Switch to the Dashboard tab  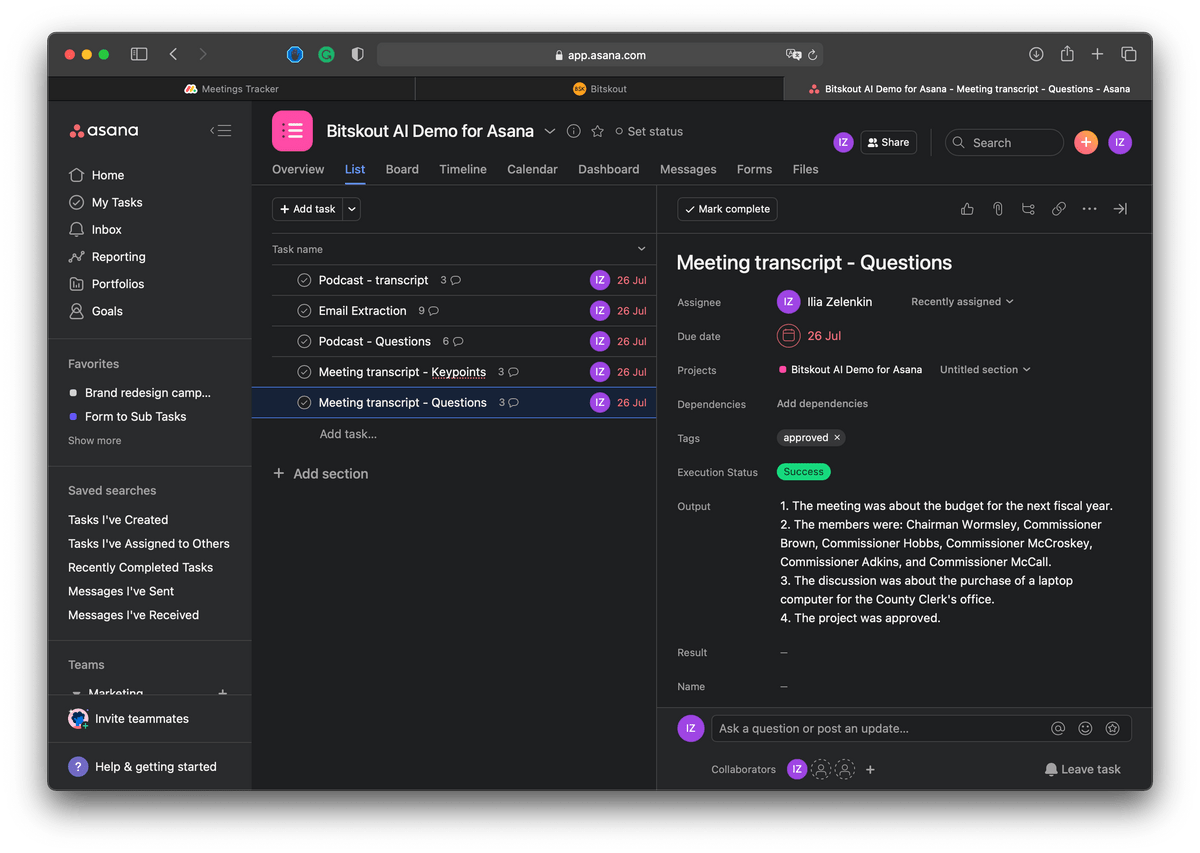coord(608,170)
